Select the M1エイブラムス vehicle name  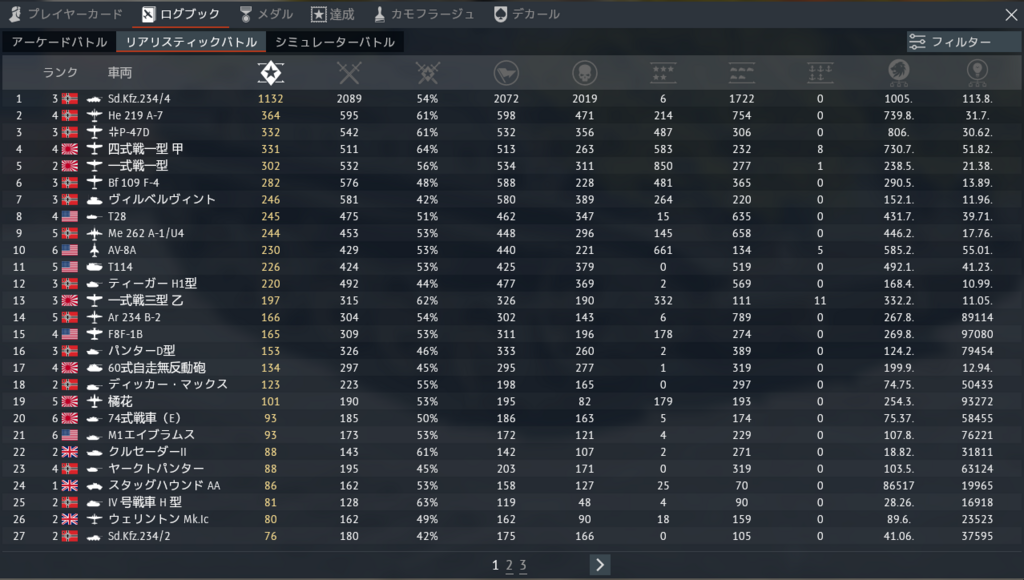click(x=152, y=435)
